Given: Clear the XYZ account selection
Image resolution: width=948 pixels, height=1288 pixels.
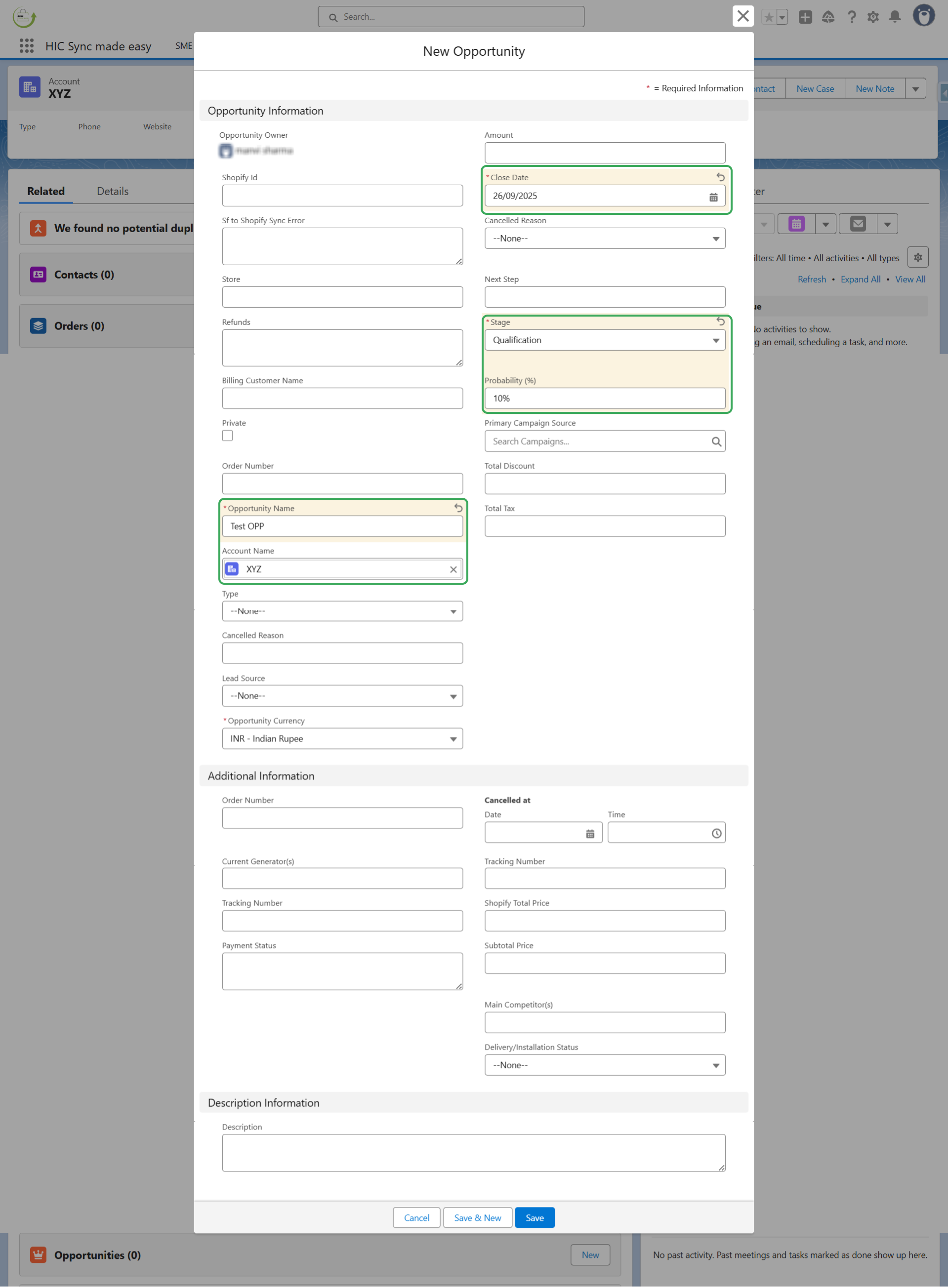Looking at the screenshot, I should (453, 569).
